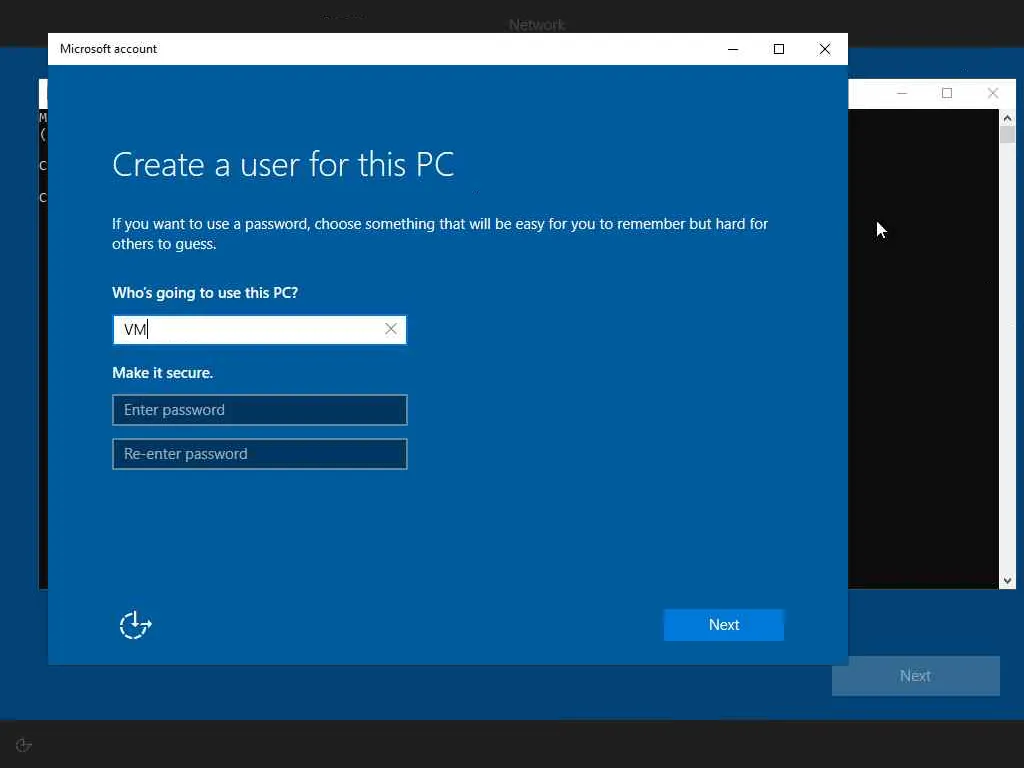Click the dimmed 'Network' heading text

(x=537, y=25)
